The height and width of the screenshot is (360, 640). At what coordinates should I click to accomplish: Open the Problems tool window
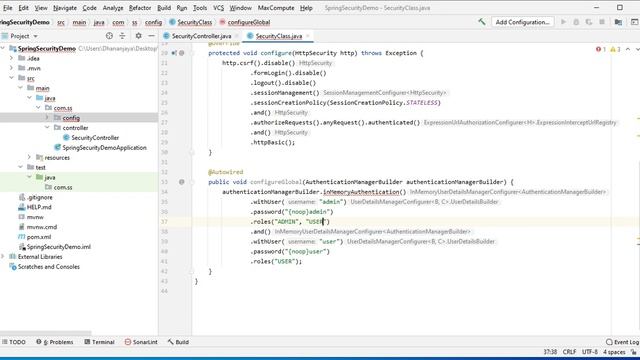pos(55,342)
